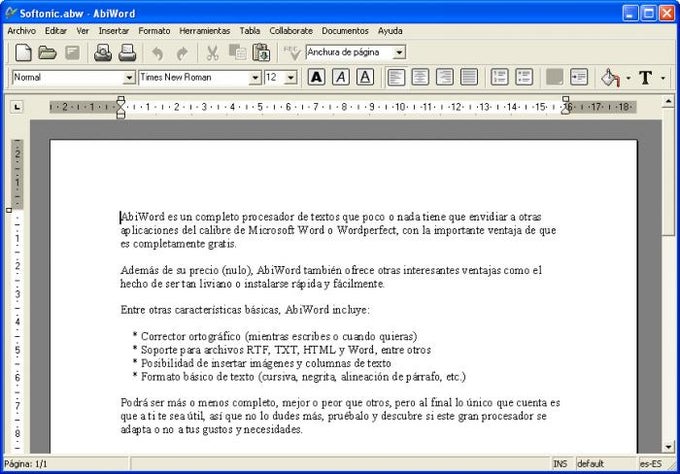Print the document with printer icon
Image resolution: width=680 pixels, height=474 pixels.
128,53
